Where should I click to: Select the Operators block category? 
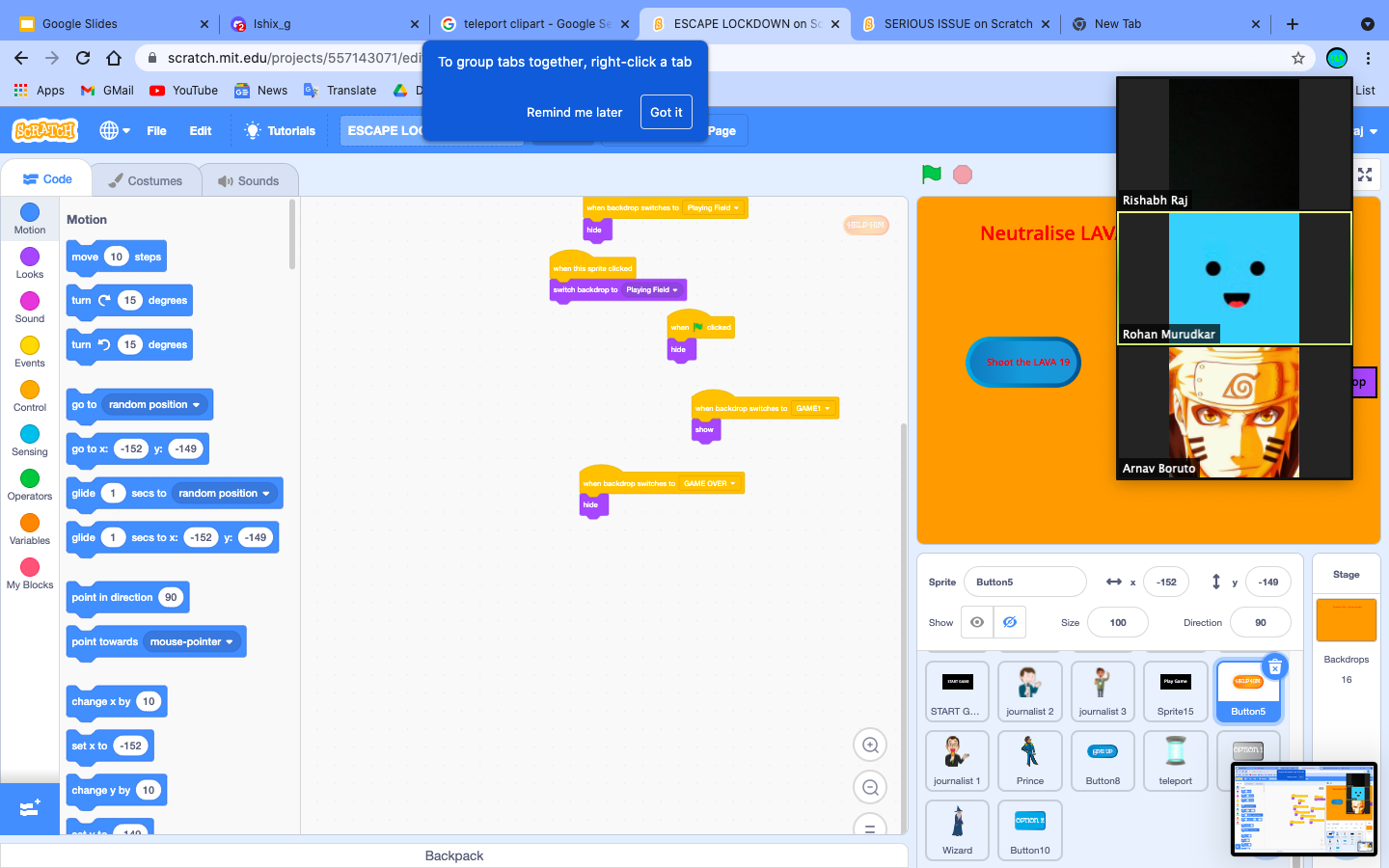click(x=30, y=485)
